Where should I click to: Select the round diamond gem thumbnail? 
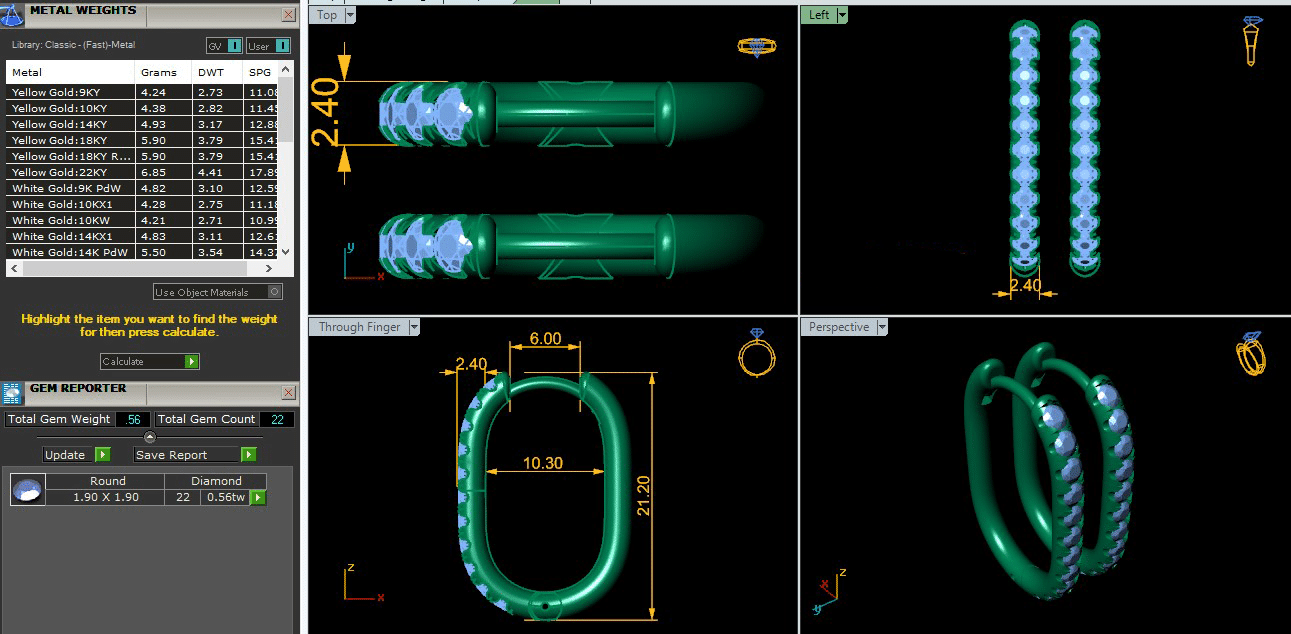point(28,490)
